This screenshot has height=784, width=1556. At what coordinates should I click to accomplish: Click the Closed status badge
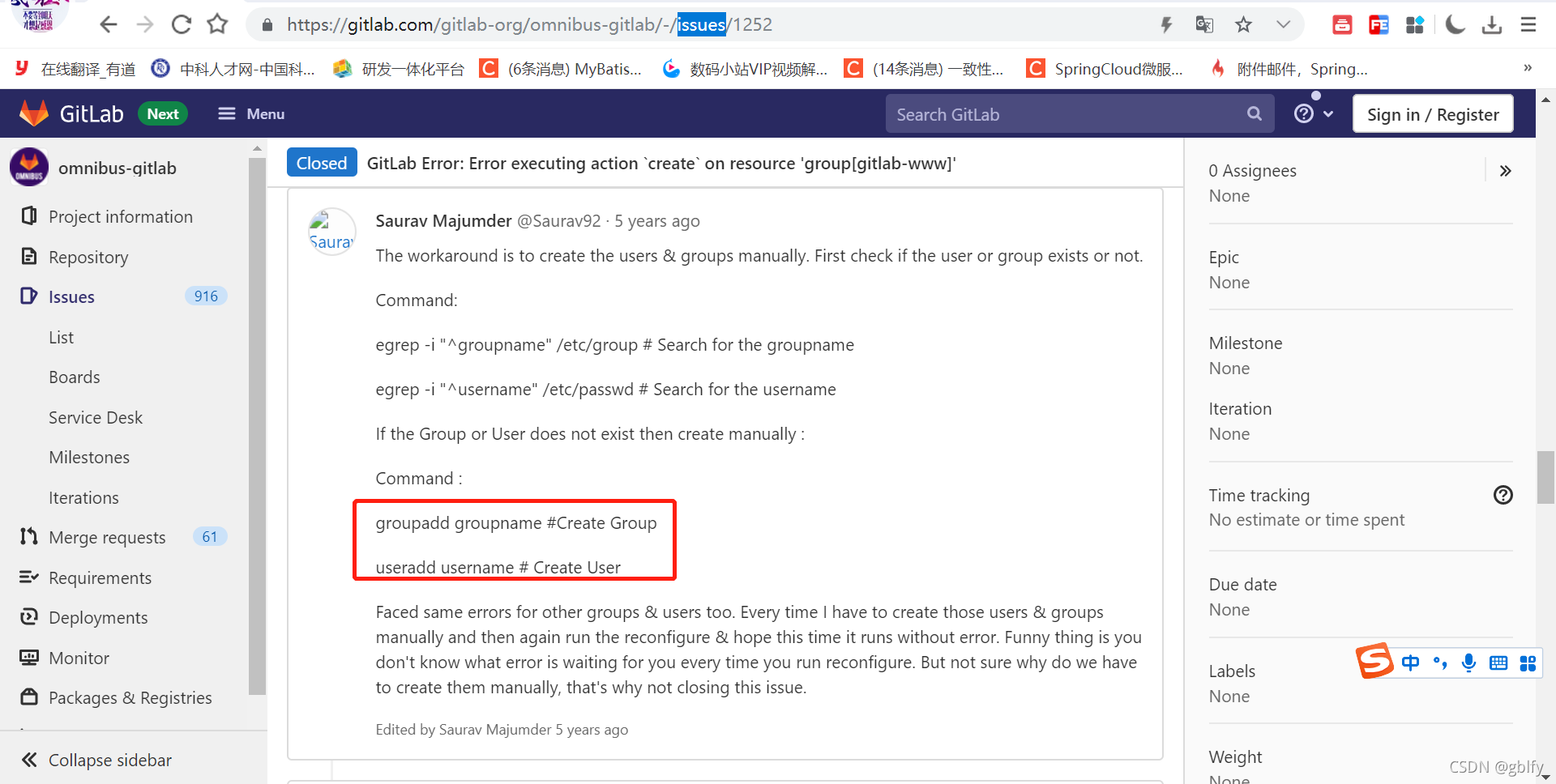[322, 163]
